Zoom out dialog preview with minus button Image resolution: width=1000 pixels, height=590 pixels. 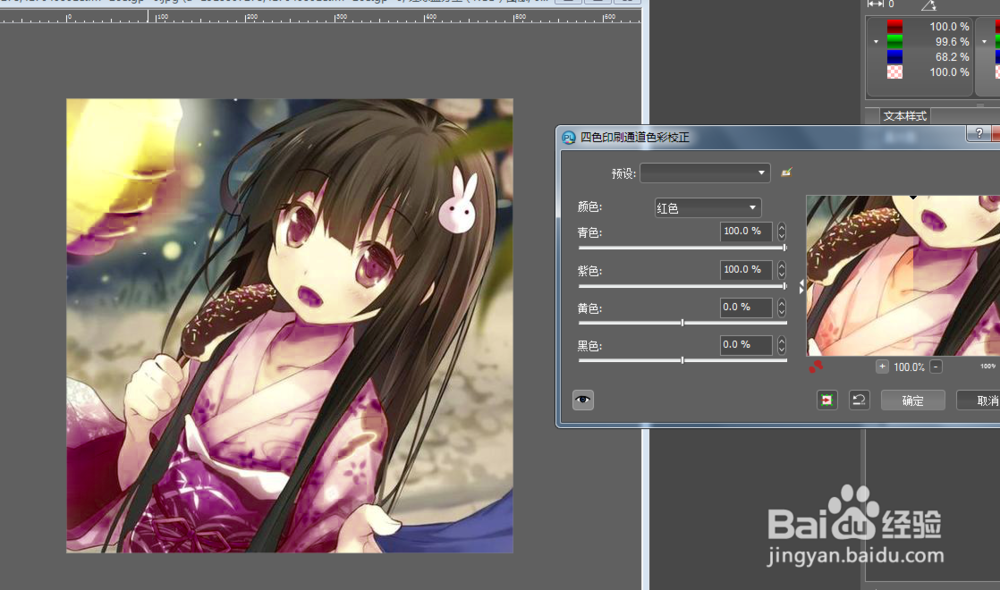tap(936, 367)
